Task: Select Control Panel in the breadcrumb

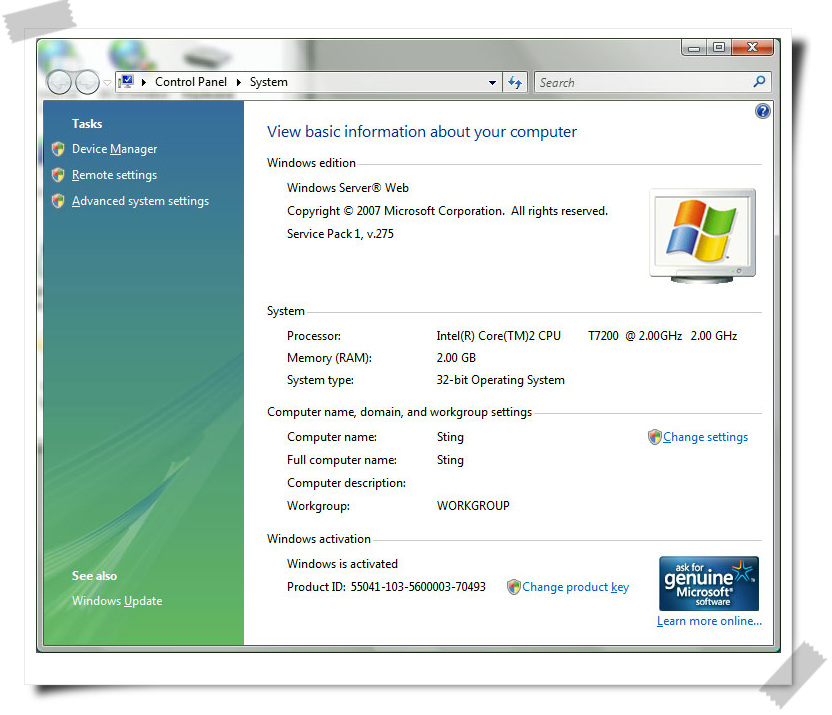Action: click(190, 82)
